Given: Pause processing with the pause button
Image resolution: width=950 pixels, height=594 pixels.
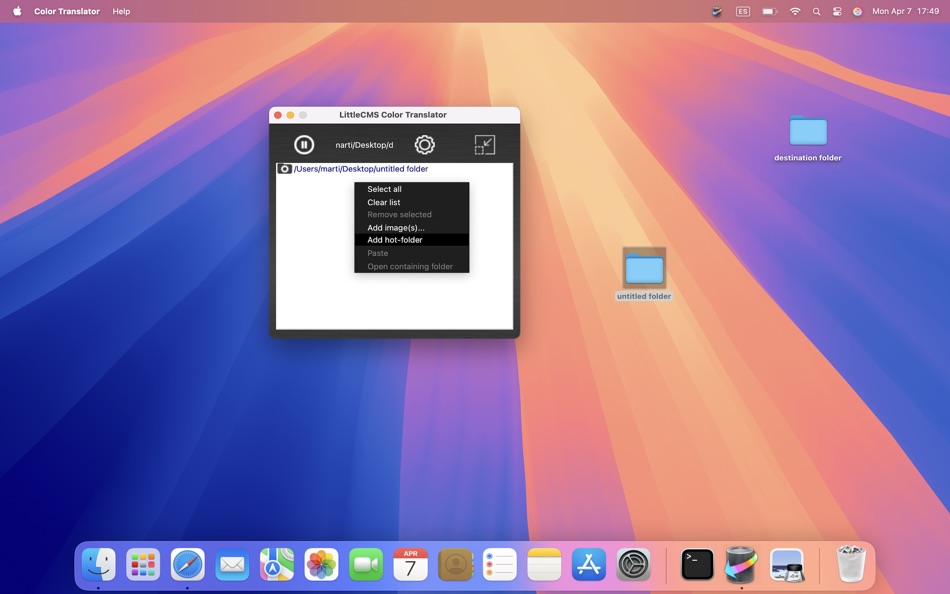Looking at the screenshot, I should (304, 145).
